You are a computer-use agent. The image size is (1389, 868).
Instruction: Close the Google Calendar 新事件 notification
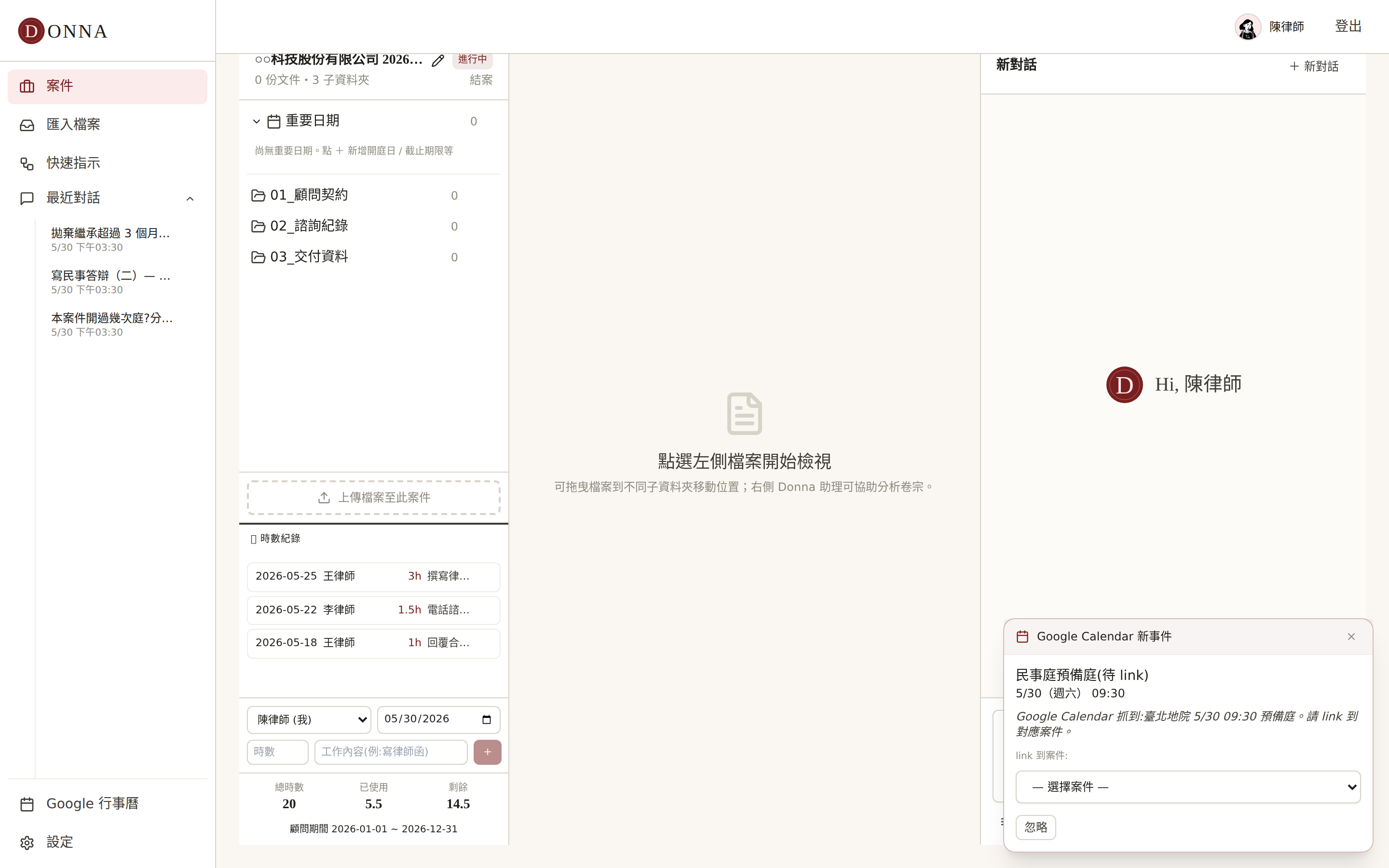1351,637
